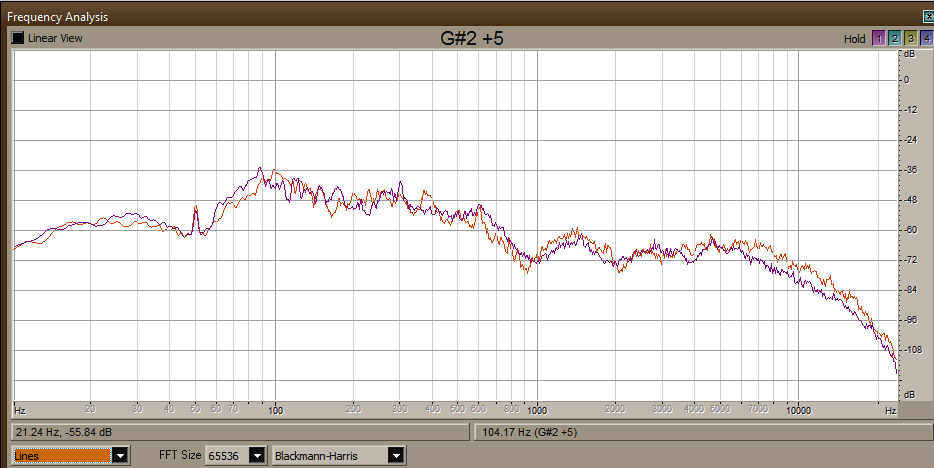934x468 pixels.
Task: Toggle Hold slot 3 olive swatch
Action: coord(910,39)
